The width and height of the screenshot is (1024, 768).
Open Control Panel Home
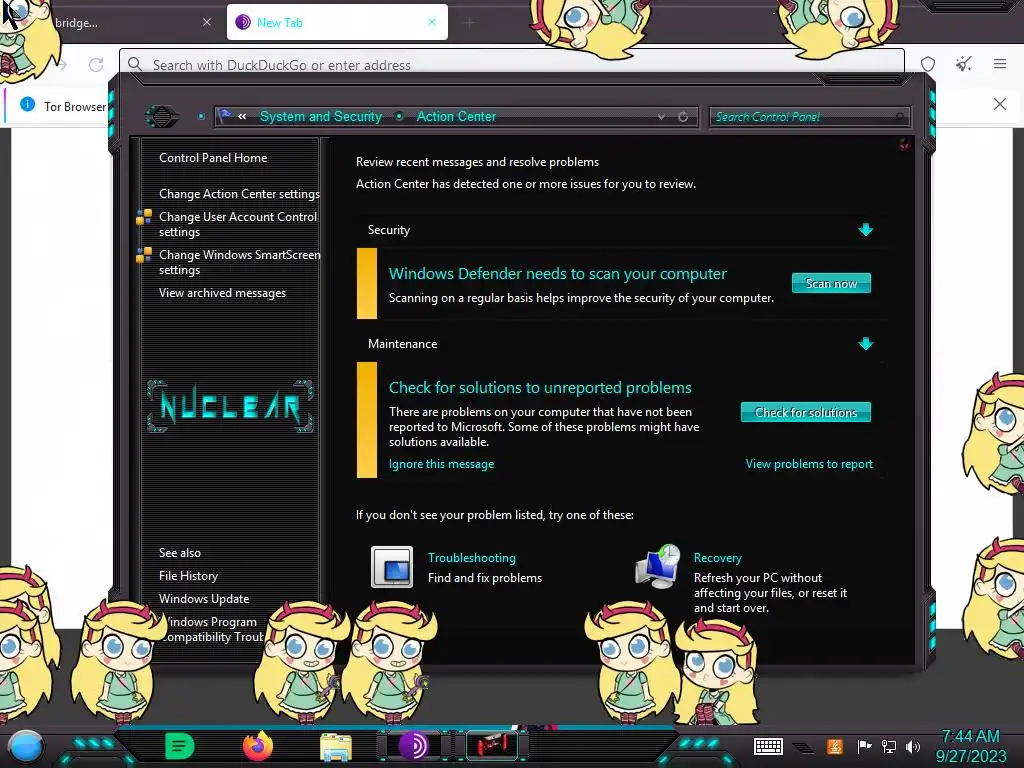(x=213, y=157)
